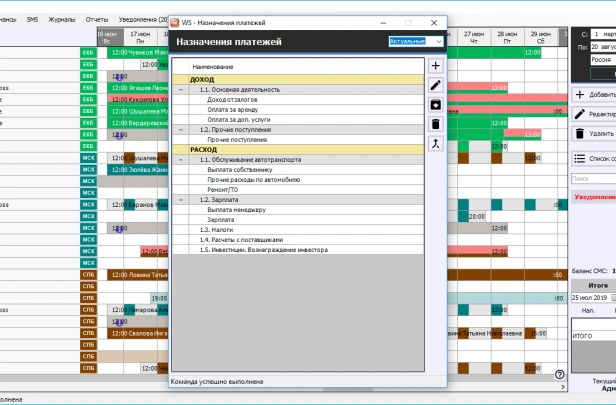Collapse the 1.2. Зарплата group
Viewport: 616px width, 405px height.
(181, 200)
